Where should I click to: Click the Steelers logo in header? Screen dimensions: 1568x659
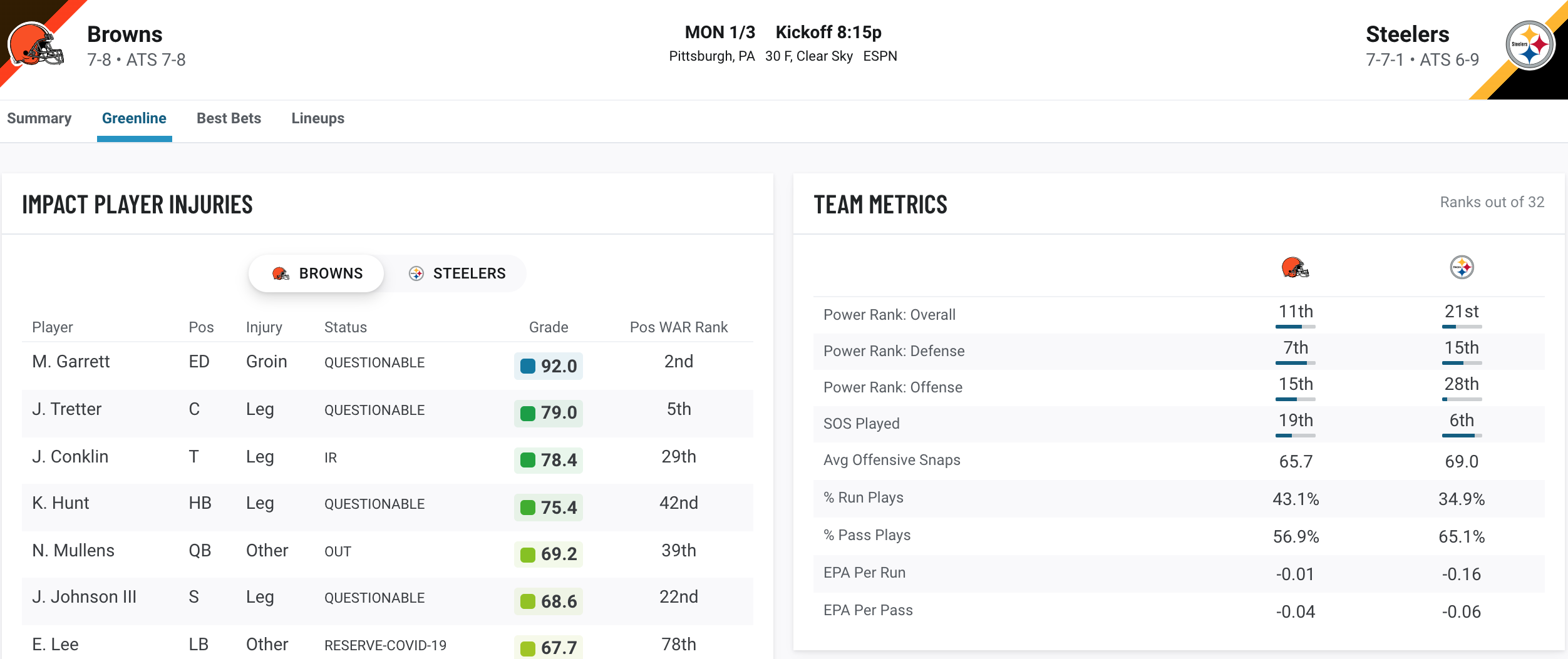coord(1530,45)
